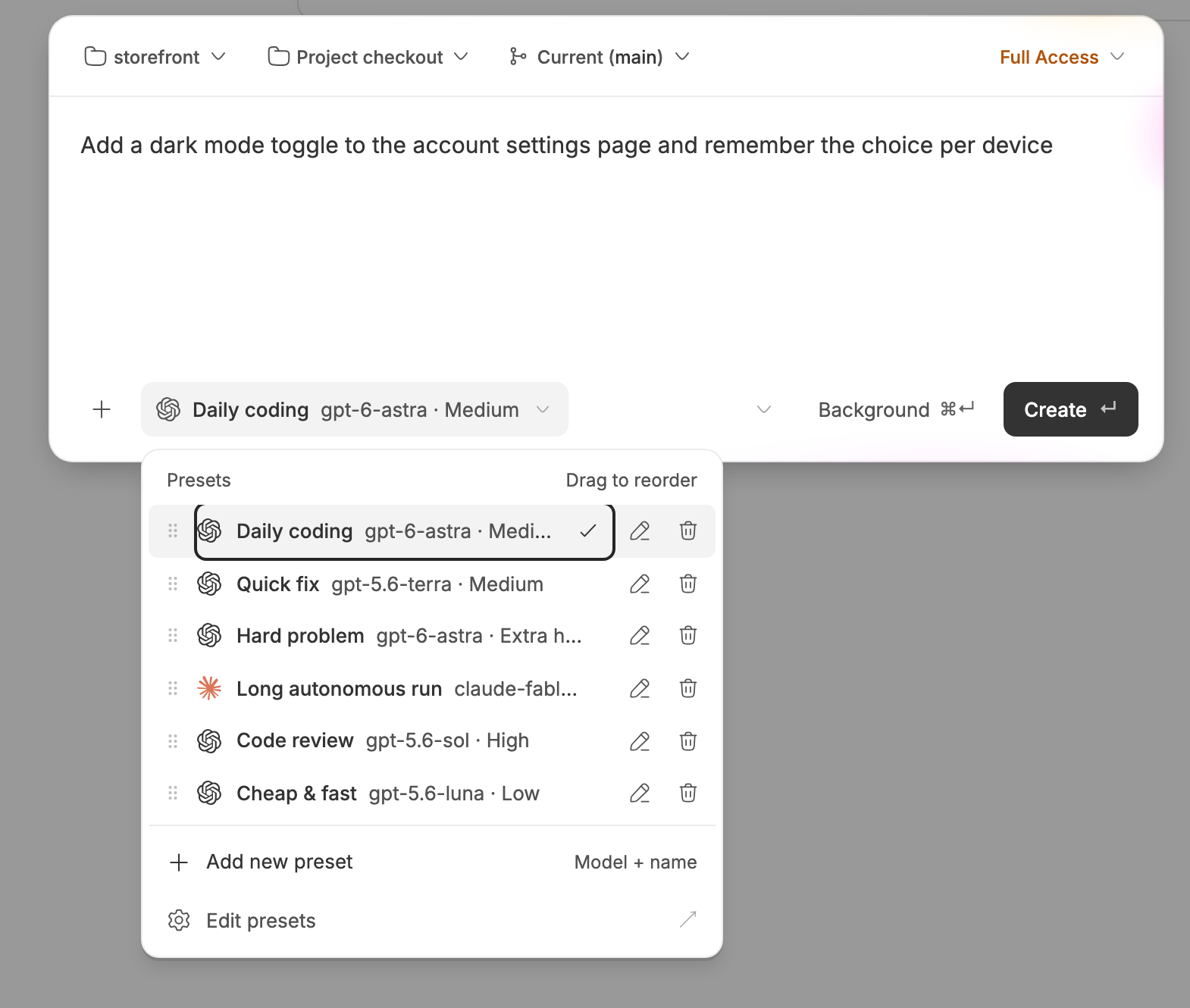
Task: Open the Full Access permissions dropdown
Action: [1062, 57]
